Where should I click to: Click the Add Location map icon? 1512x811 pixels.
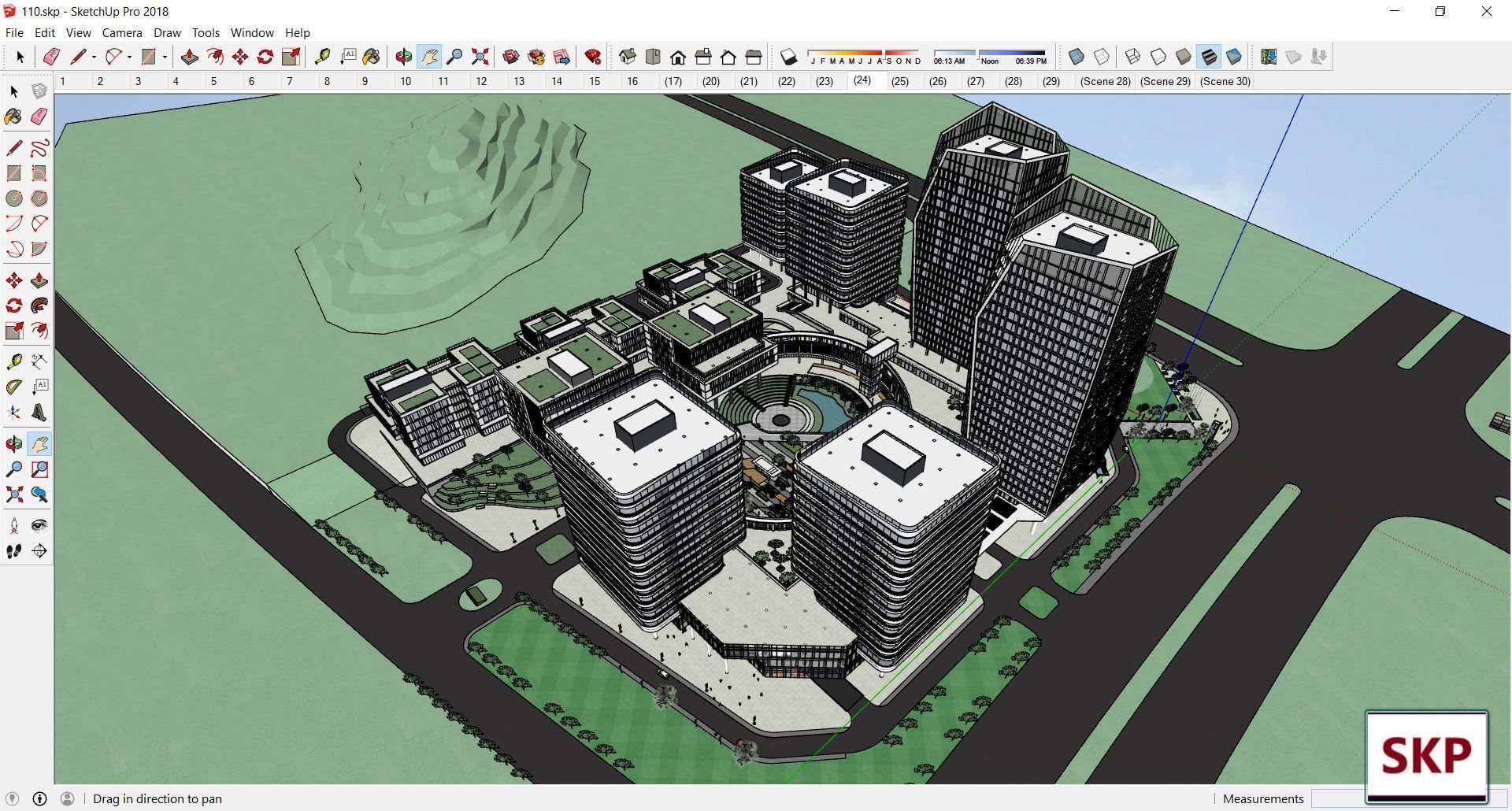tap(1269, 57)
